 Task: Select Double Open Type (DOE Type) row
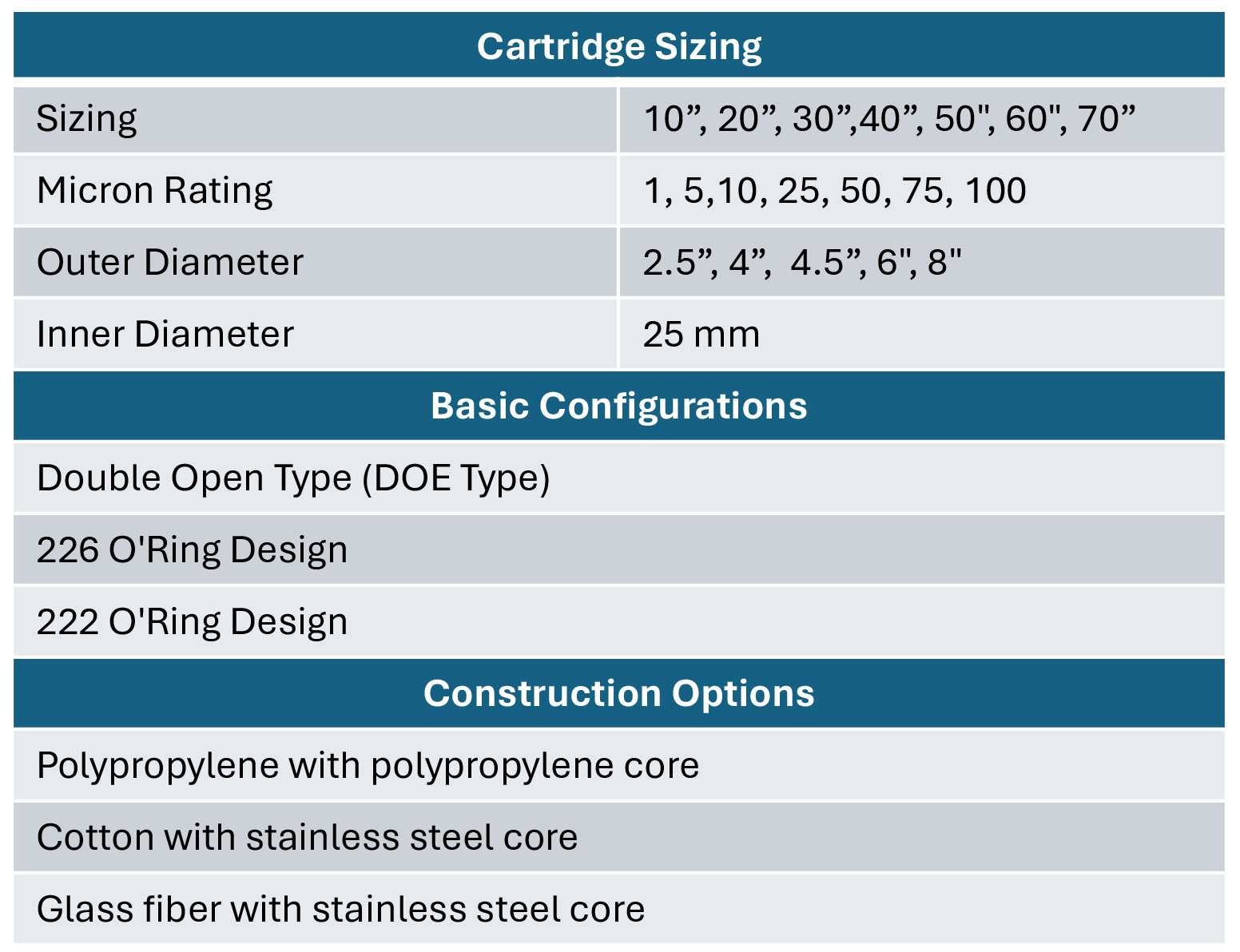(x=619, y=478)
